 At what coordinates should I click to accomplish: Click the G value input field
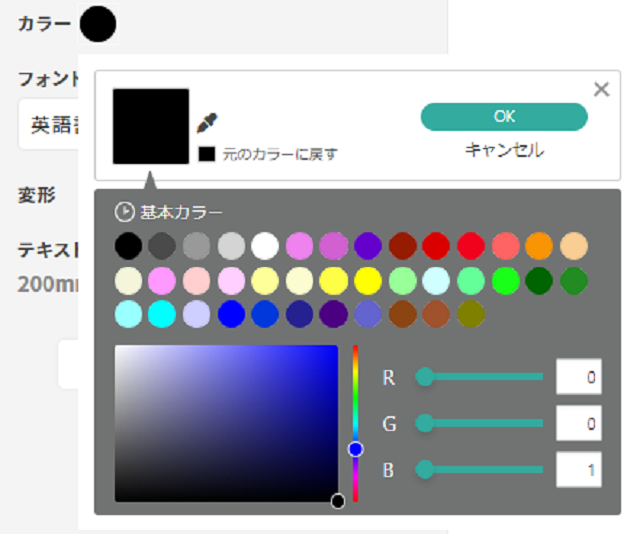click(x=578, y=424)
